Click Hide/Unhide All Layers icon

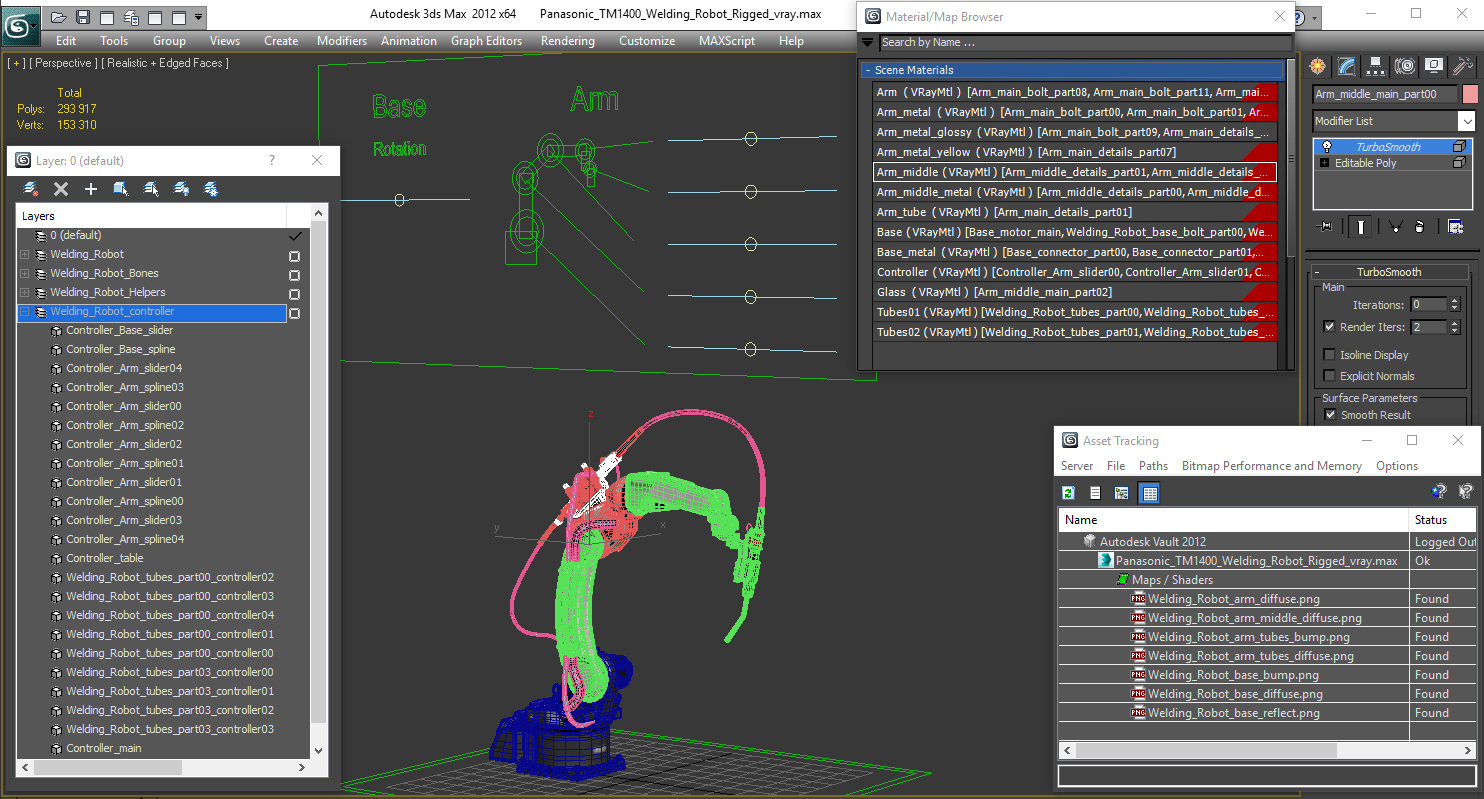pyautogui.click(x=181, y=189)
